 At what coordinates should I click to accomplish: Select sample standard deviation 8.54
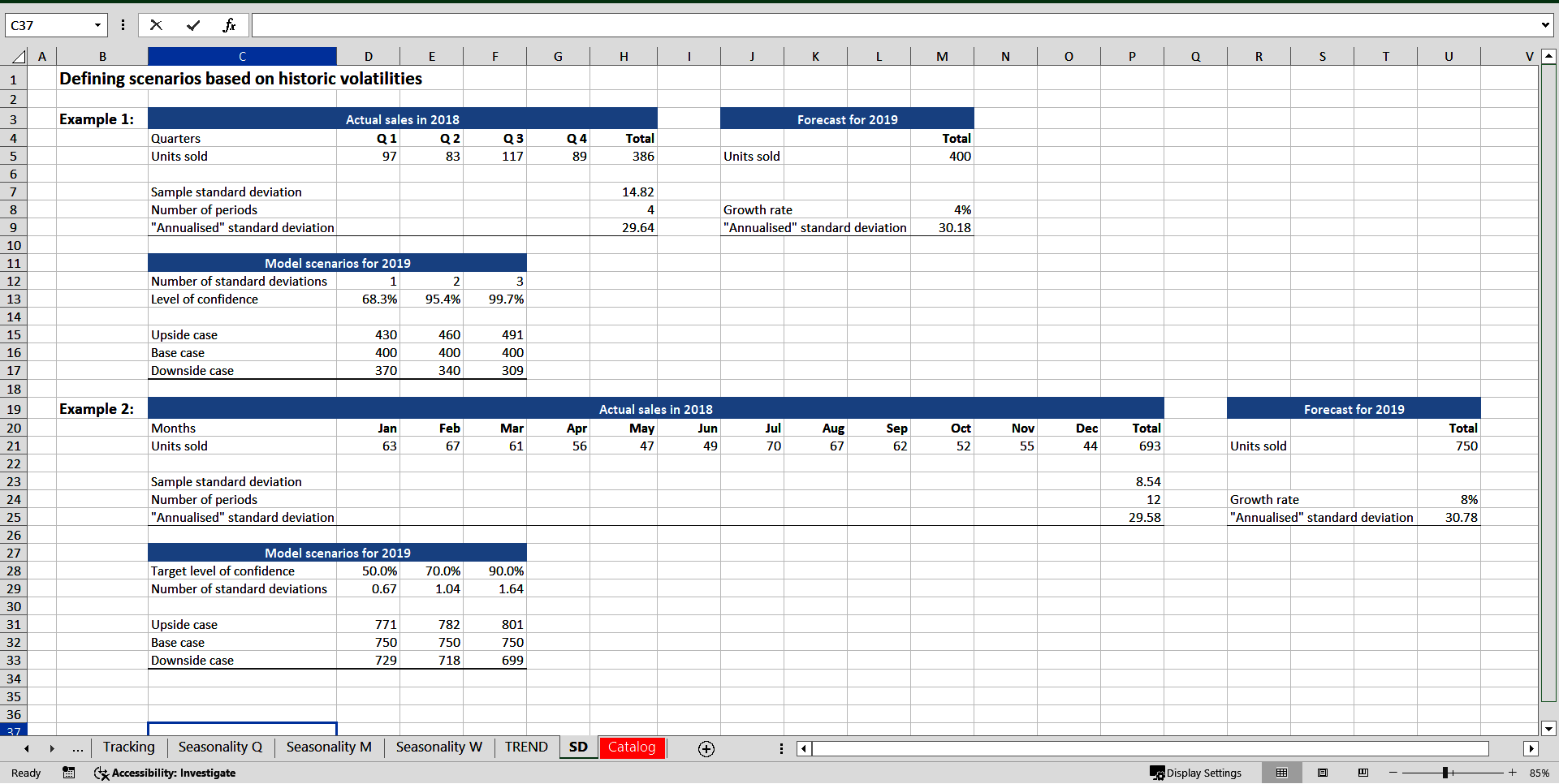(x=1132, y=481)
